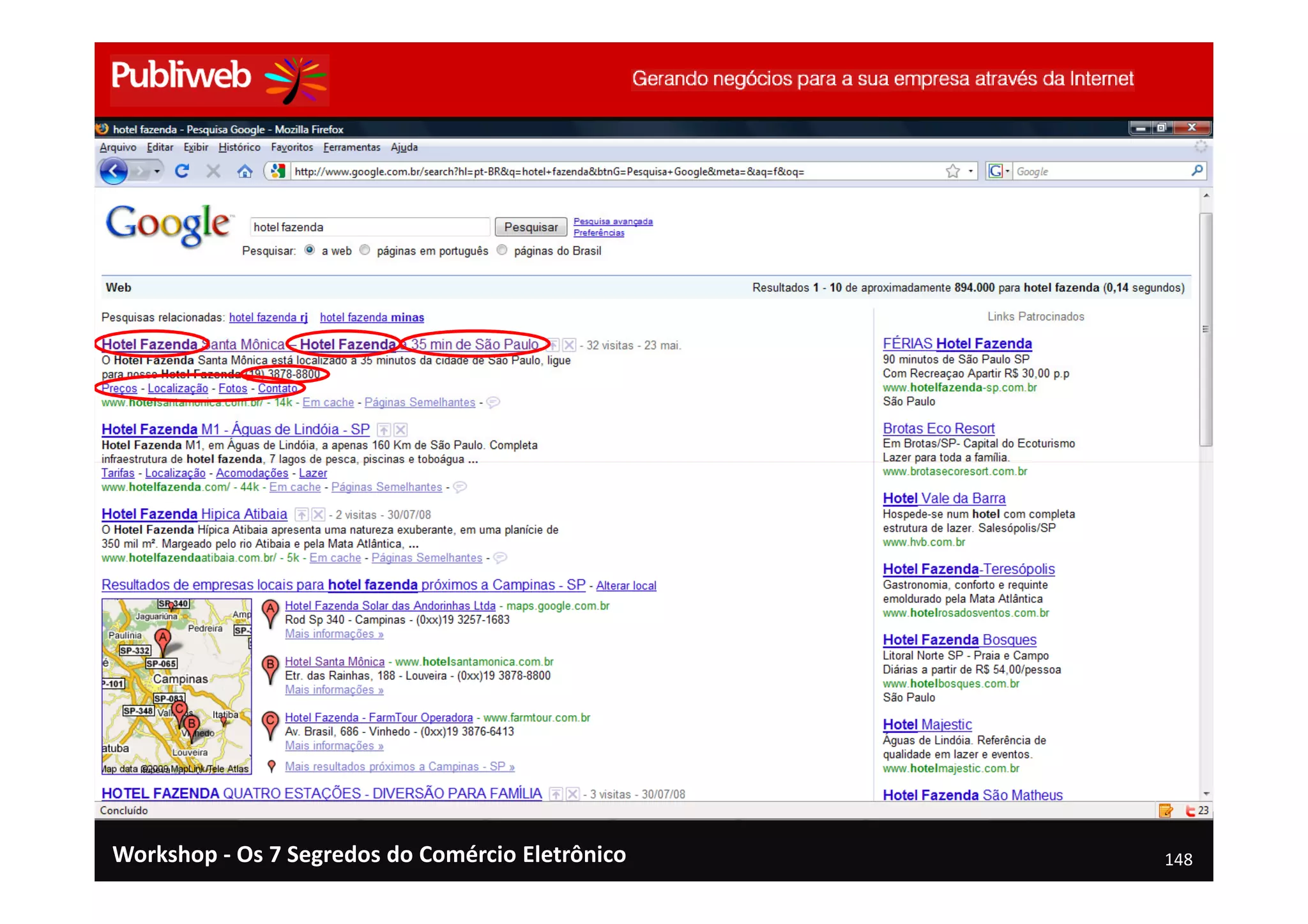The width and height of the screenshot is (1308, 924).
Task: Choose the "páginas do Brasil" radio option
Action: point(502,250)
